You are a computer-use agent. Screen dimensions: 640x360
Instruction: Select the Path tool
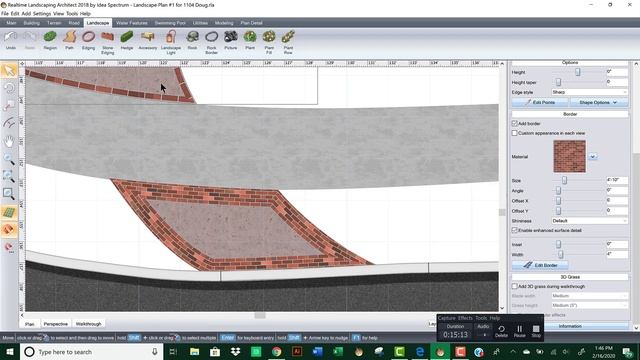click(x=69, y=40)
